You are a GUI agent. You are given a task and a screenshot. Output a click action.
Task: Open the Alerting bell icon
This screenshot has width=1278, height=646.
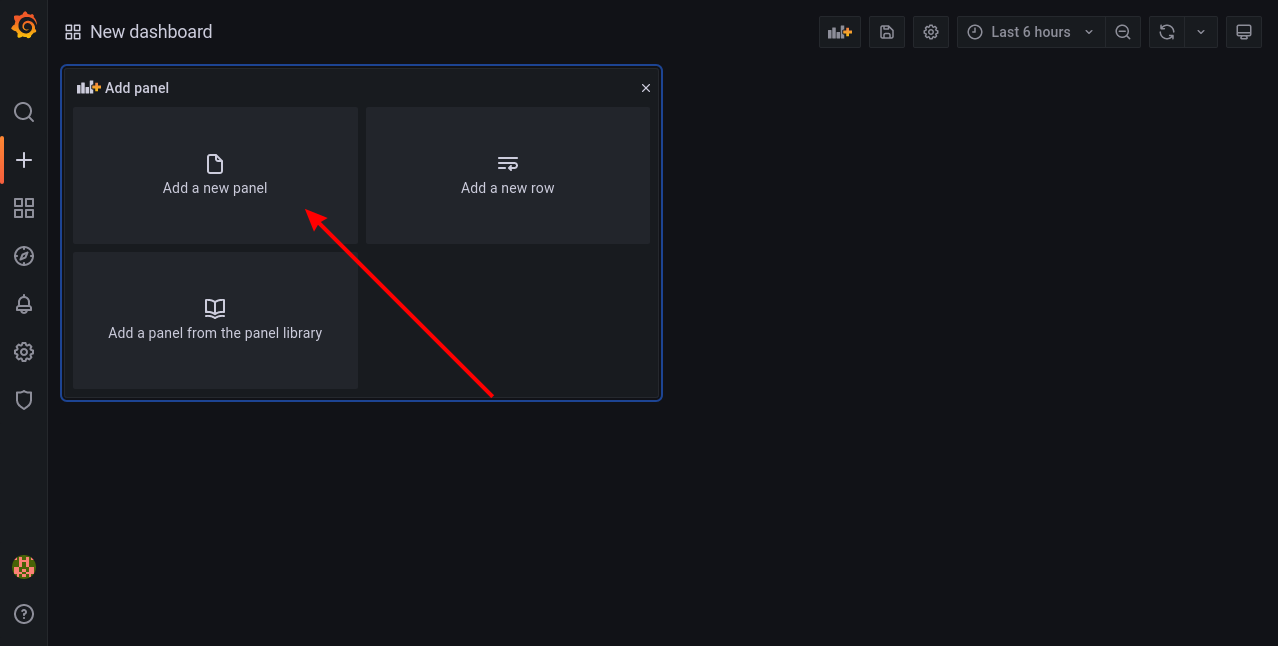point(24,304)
